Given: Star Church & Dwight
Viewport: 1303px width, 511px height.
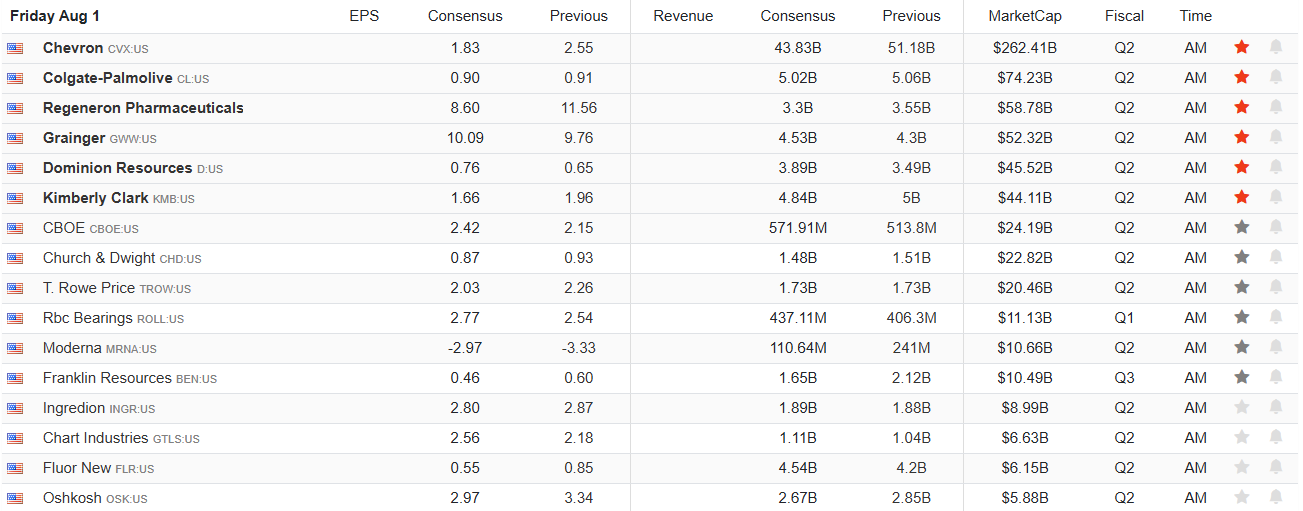Looking at the screenshot, I should click(1242, 257).
